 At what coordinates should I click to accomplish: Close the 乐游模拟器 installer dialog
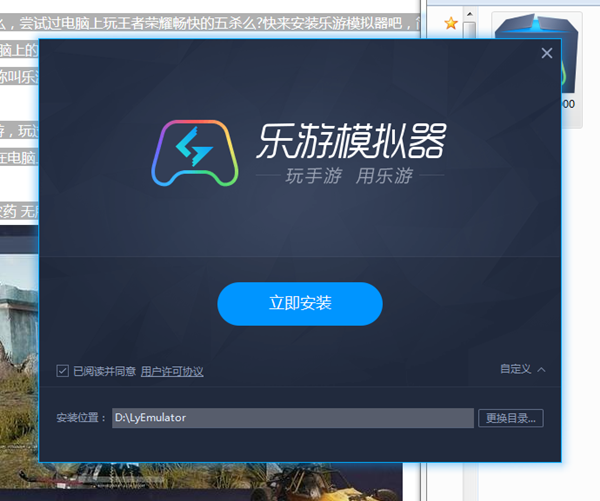point(547,53)
